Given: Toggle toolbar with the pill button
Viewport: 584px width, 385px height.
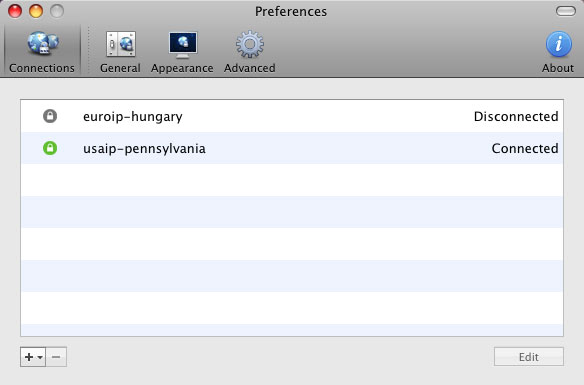Looking at the screenshot, I should [x=566, y=11].
